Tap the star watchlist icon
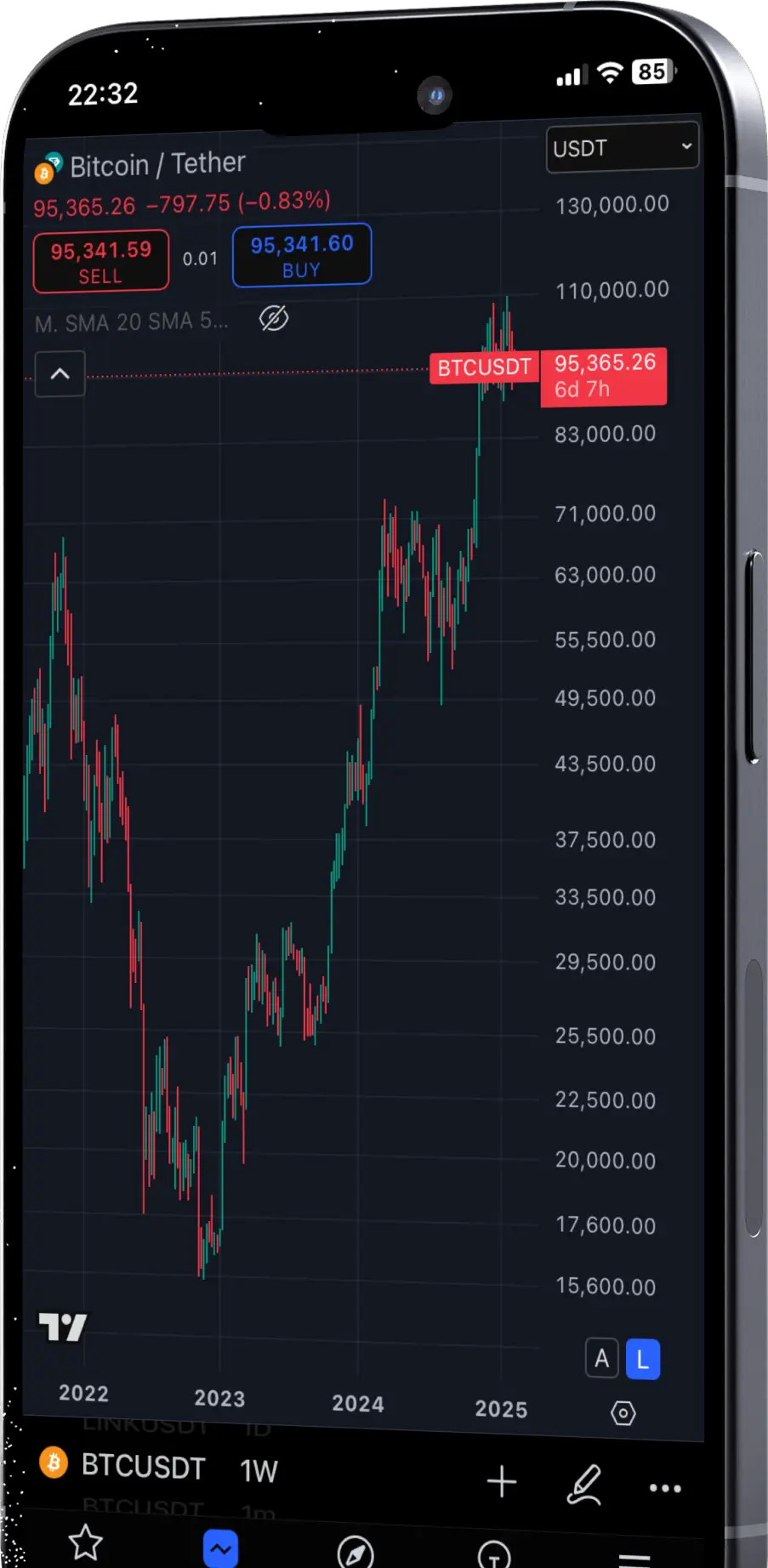The image size is (768, 1568). [x=85, y=1542]
